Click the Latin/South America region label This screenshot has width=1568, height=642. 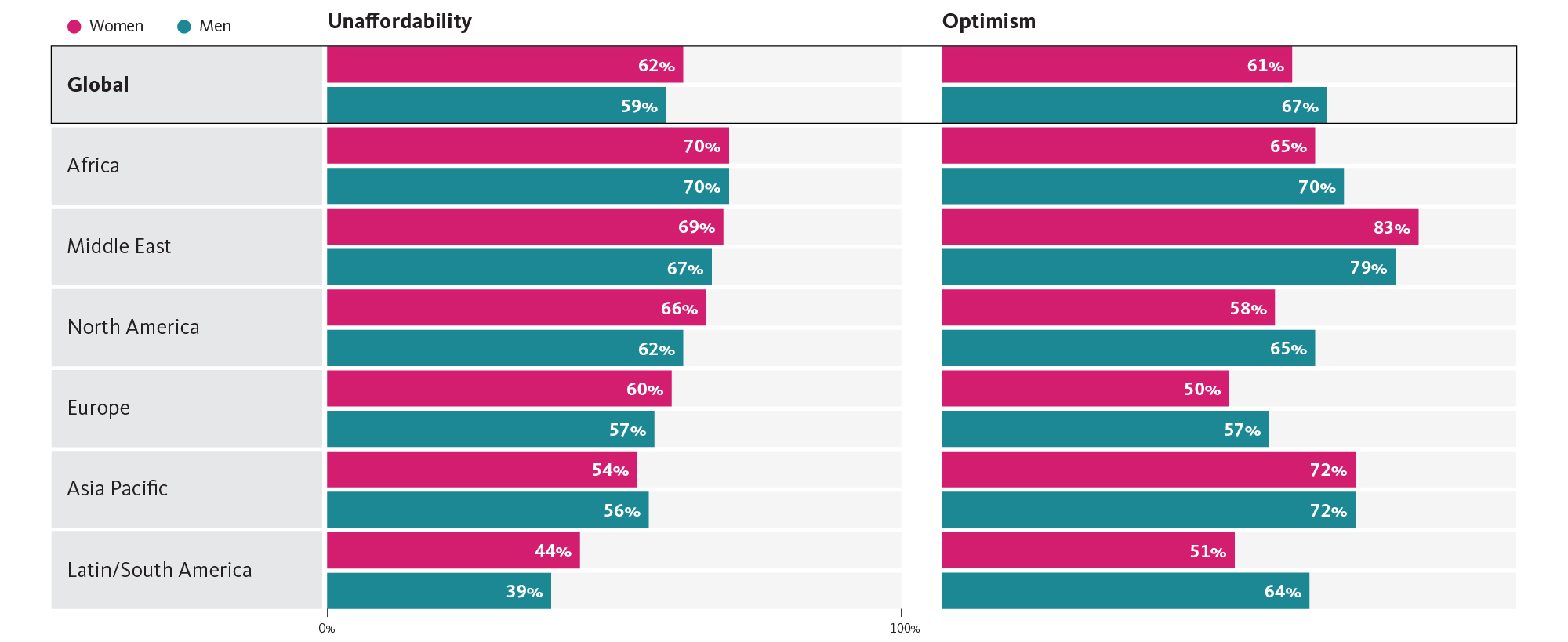(160, 570)
